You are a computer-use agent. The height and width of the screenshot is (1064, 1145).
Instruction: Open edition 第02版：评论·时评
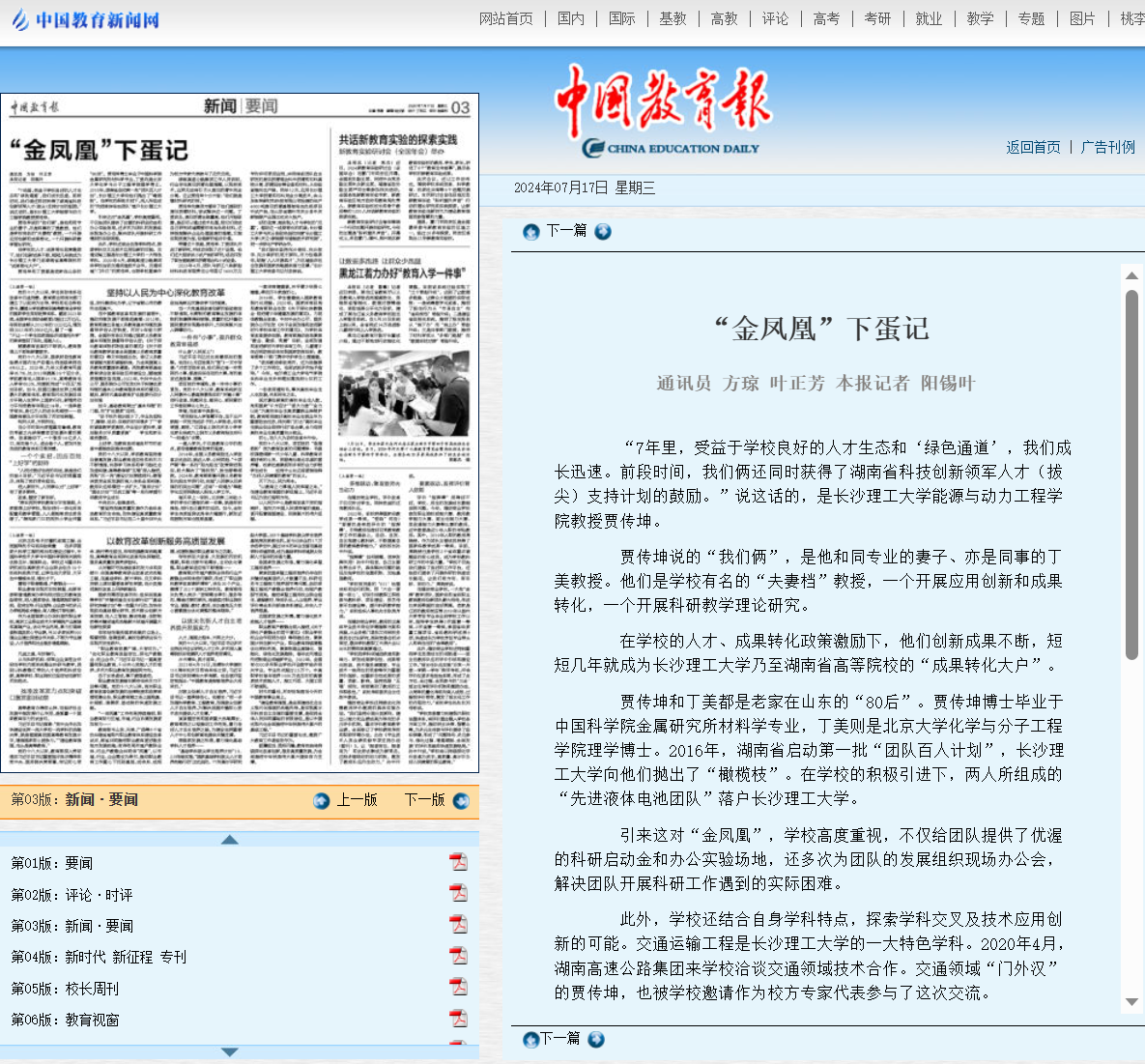tap(72, 895)
